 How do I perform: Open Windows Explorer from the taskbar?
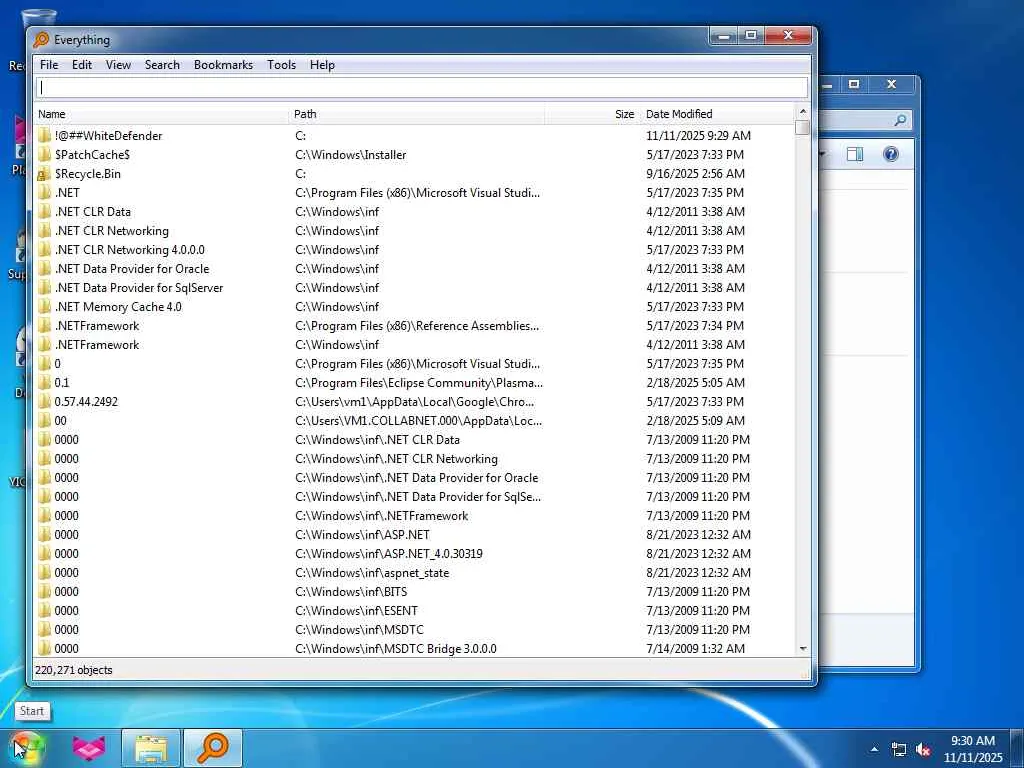tap(151, 748)
